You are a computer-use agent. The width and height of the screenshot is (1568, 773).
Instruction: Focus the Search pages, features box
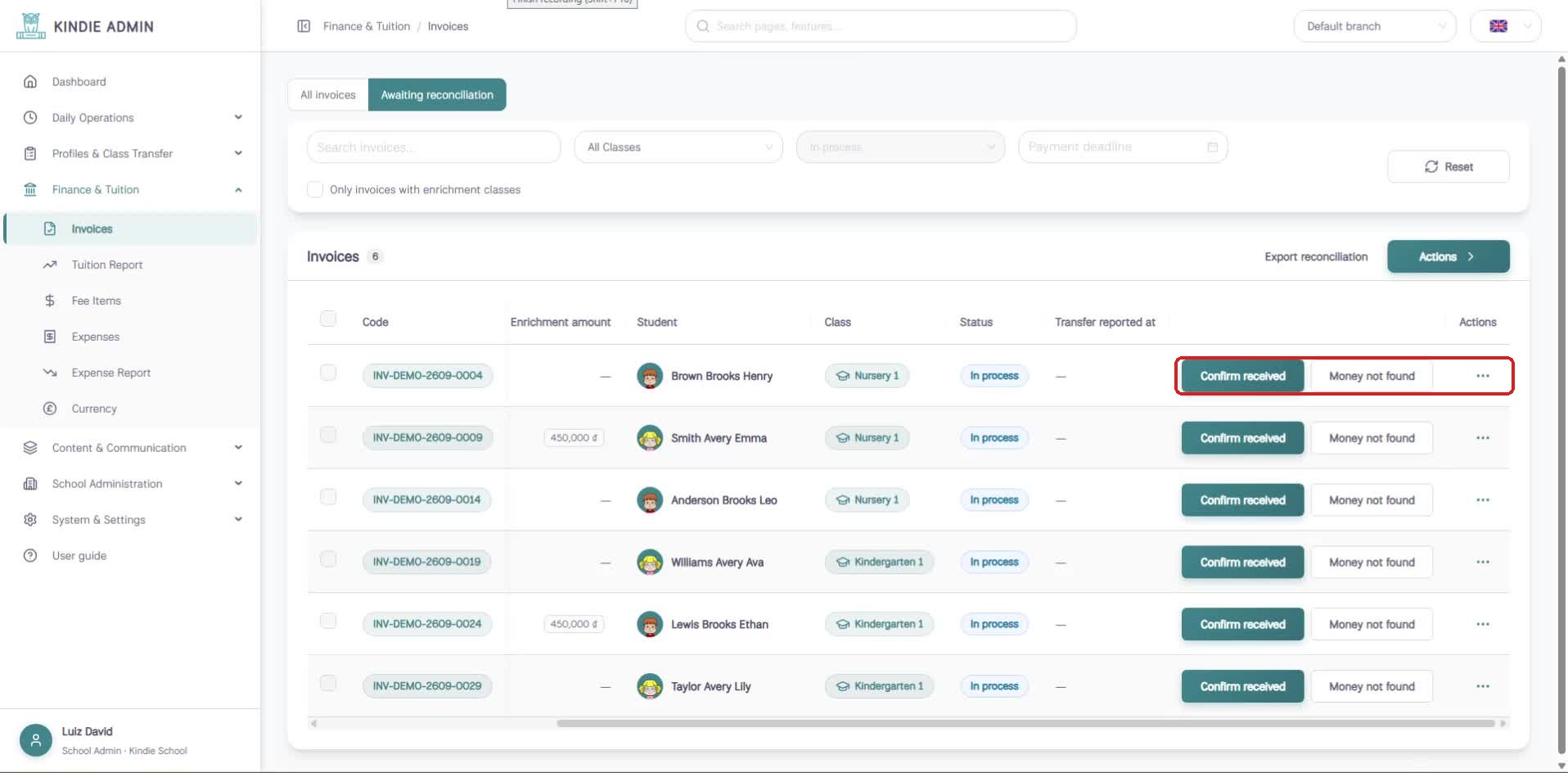881,26
